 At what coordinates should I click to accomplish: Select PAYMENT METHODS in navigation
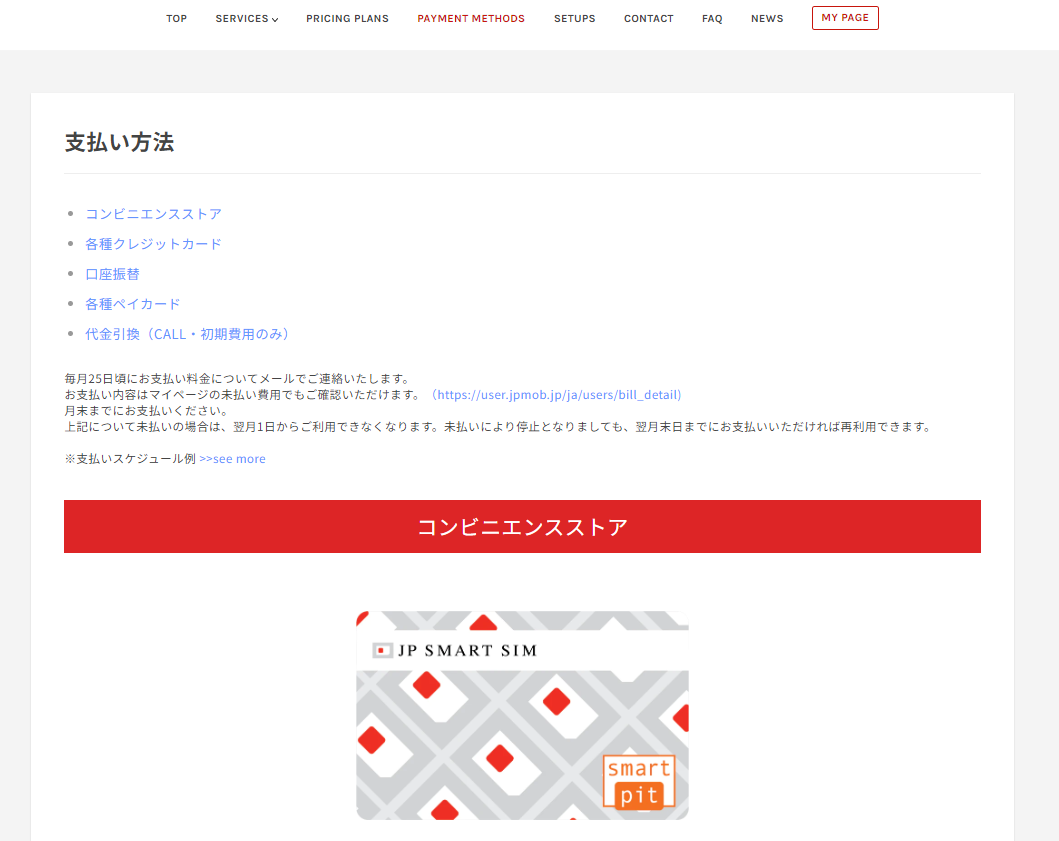coord(471,18)
